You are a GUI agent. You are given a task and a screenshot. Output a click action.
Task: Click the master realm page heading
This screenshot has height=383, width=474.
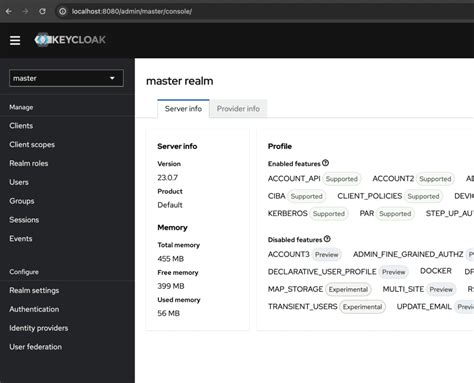(180, 81)
